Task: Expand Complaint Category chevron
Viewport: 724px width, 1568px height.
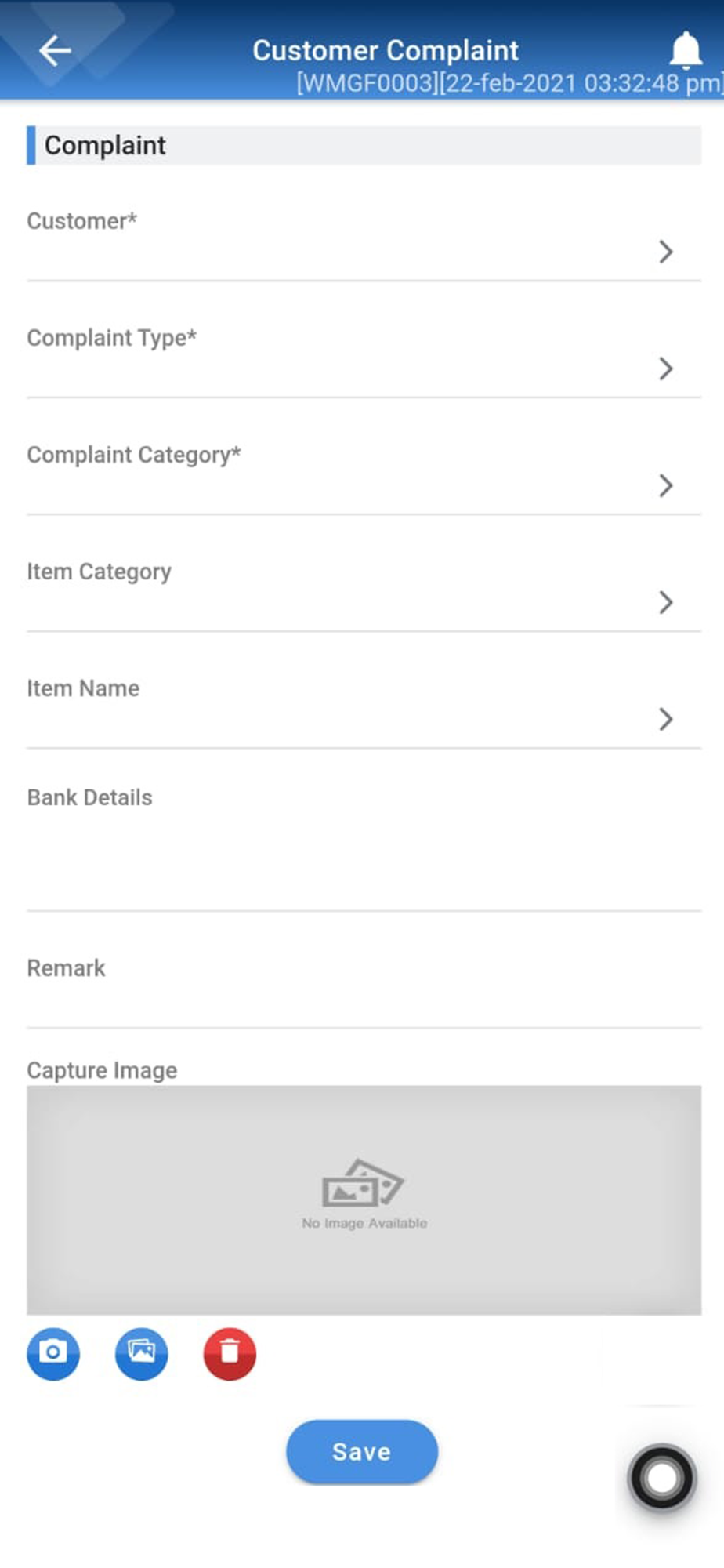Action: tap(666, 485)
